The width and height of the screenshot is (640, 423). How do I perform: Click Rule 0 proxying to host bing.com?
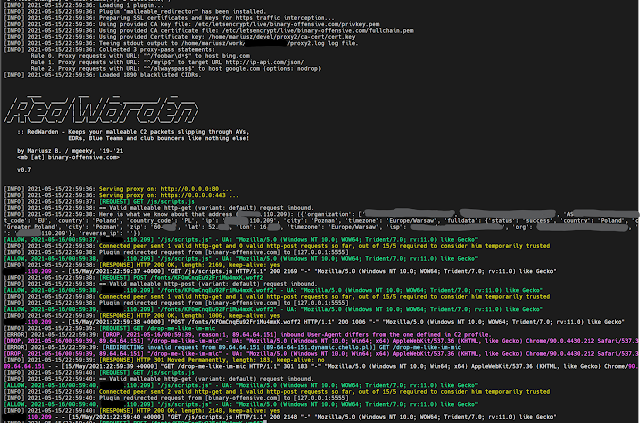point(140,56)
